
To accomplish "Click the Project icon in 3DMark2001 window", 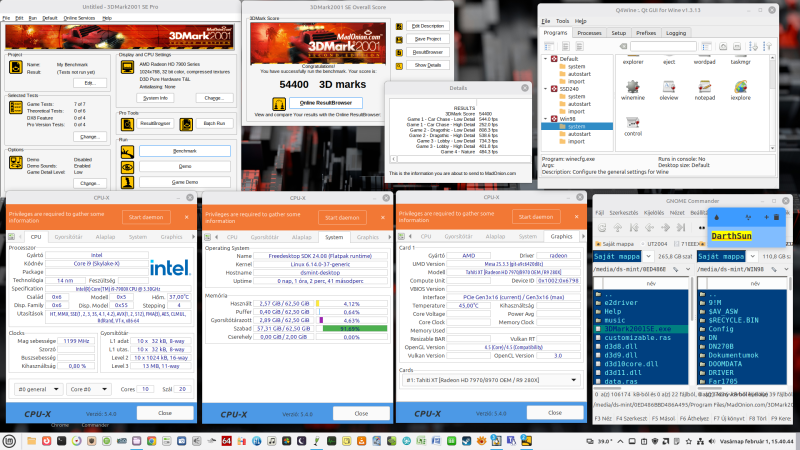I will pos(16,67).
